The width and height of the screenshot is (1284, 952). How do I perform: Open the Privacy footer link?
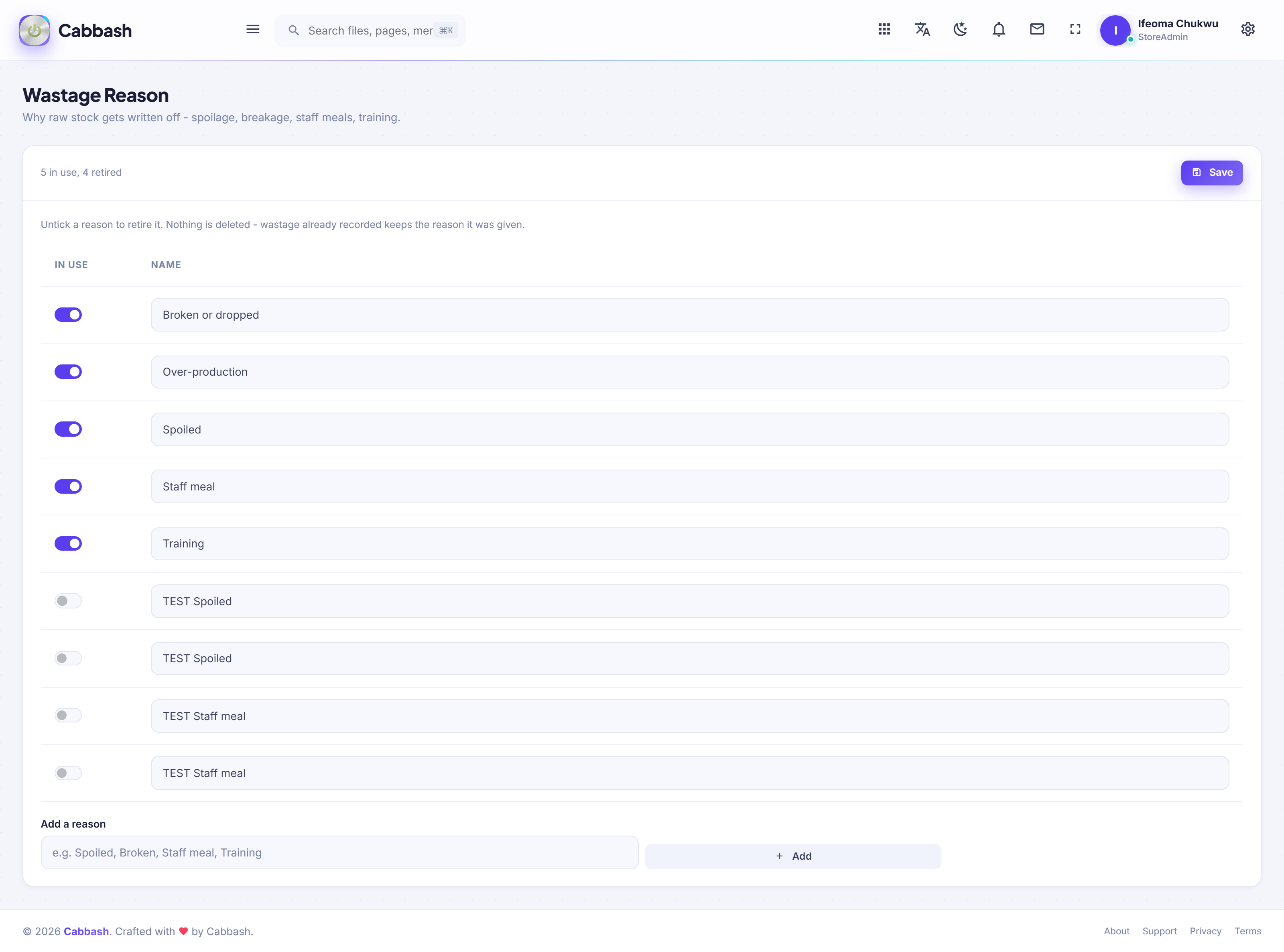click(1205, 931)
